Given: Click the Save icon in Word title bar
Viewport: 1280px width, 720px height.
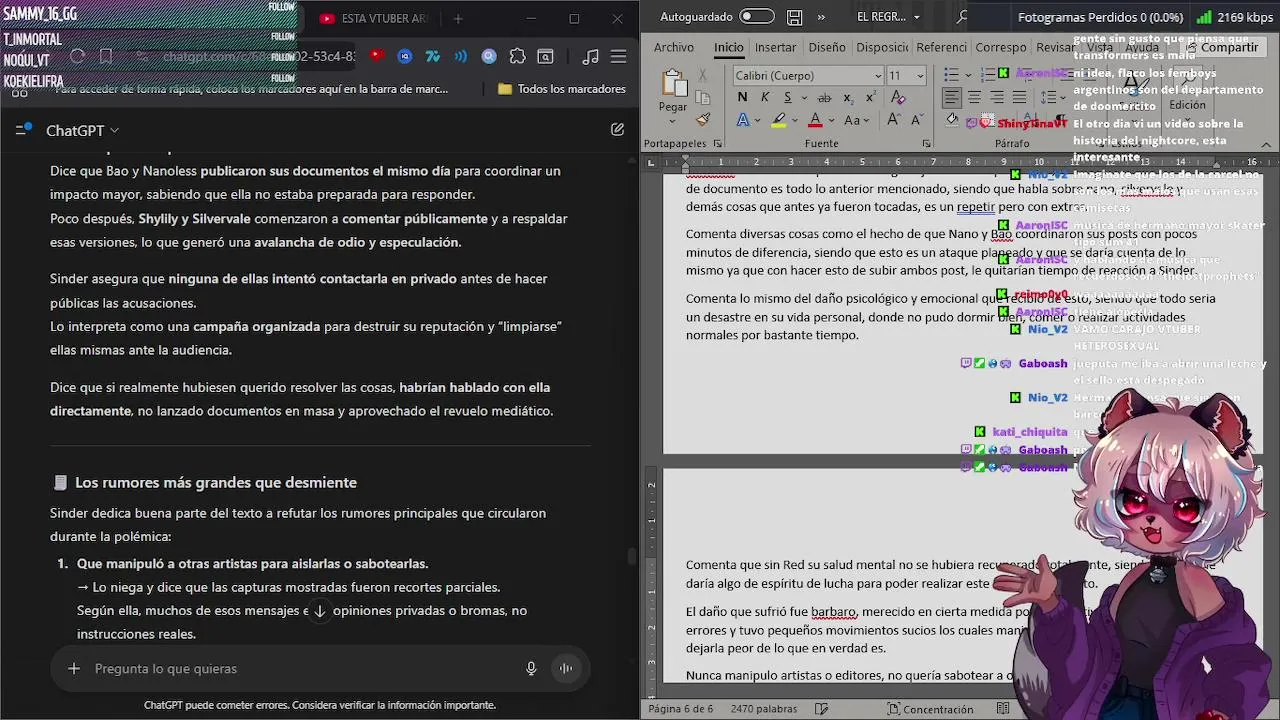Looking at the screenshot, I should pyautogui.click(x=794, y=17).
